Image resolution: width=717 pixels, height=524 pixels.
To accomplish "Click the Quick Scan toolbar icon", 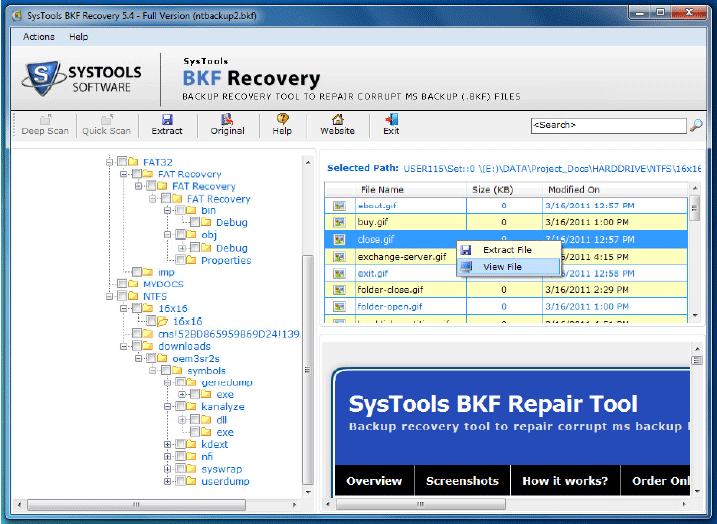I will coord(107,120).
